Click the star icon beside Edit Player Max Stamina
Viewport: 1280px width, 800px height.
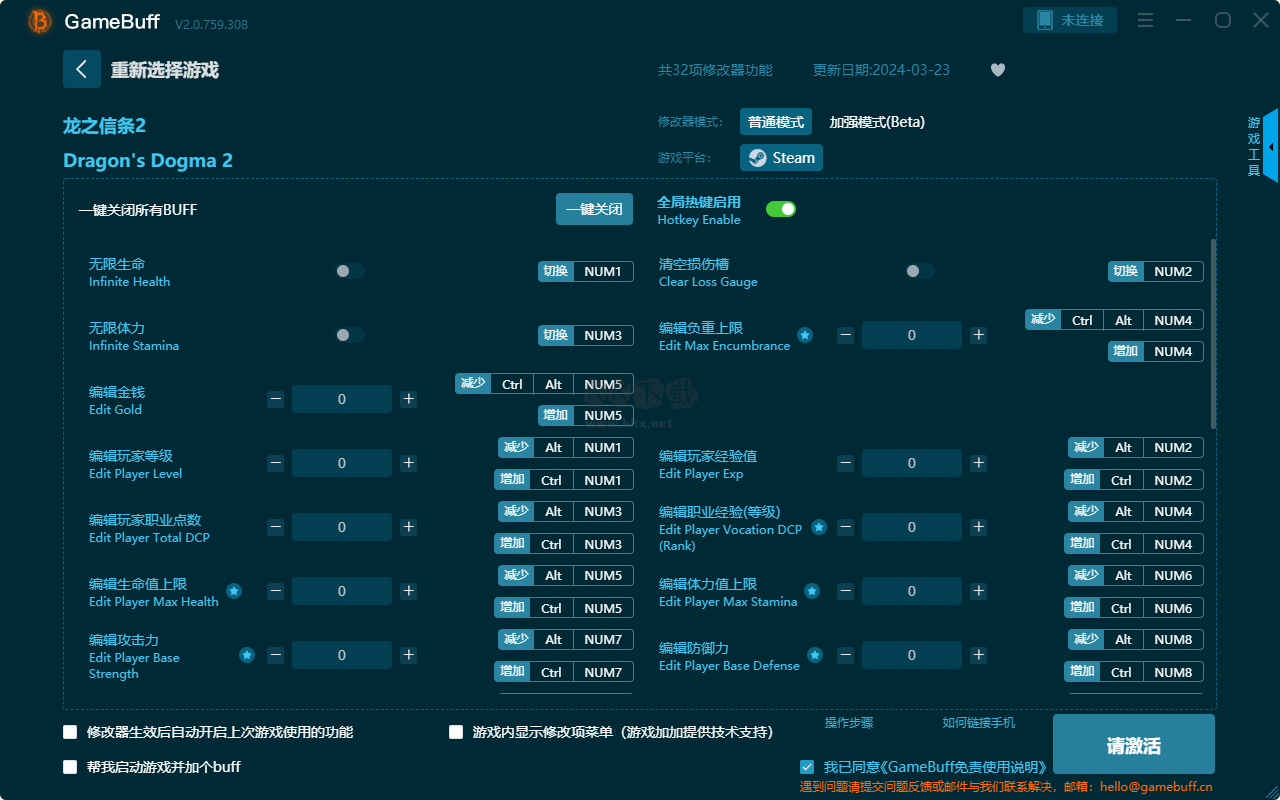coord(812,591)
